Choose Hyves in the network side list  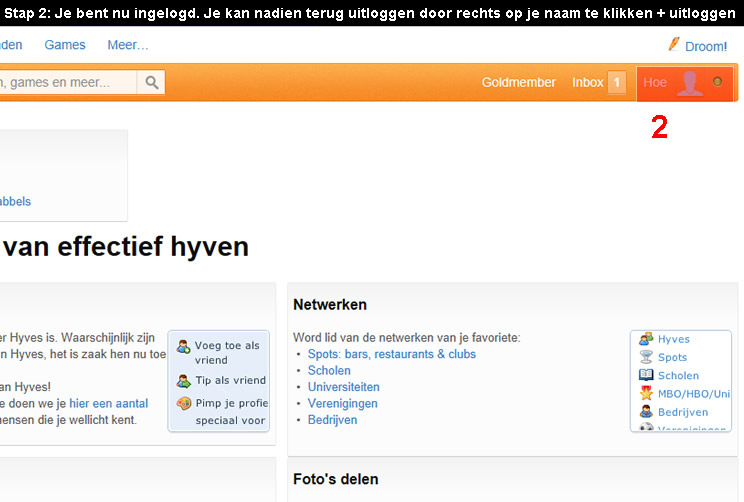(673, 339)
